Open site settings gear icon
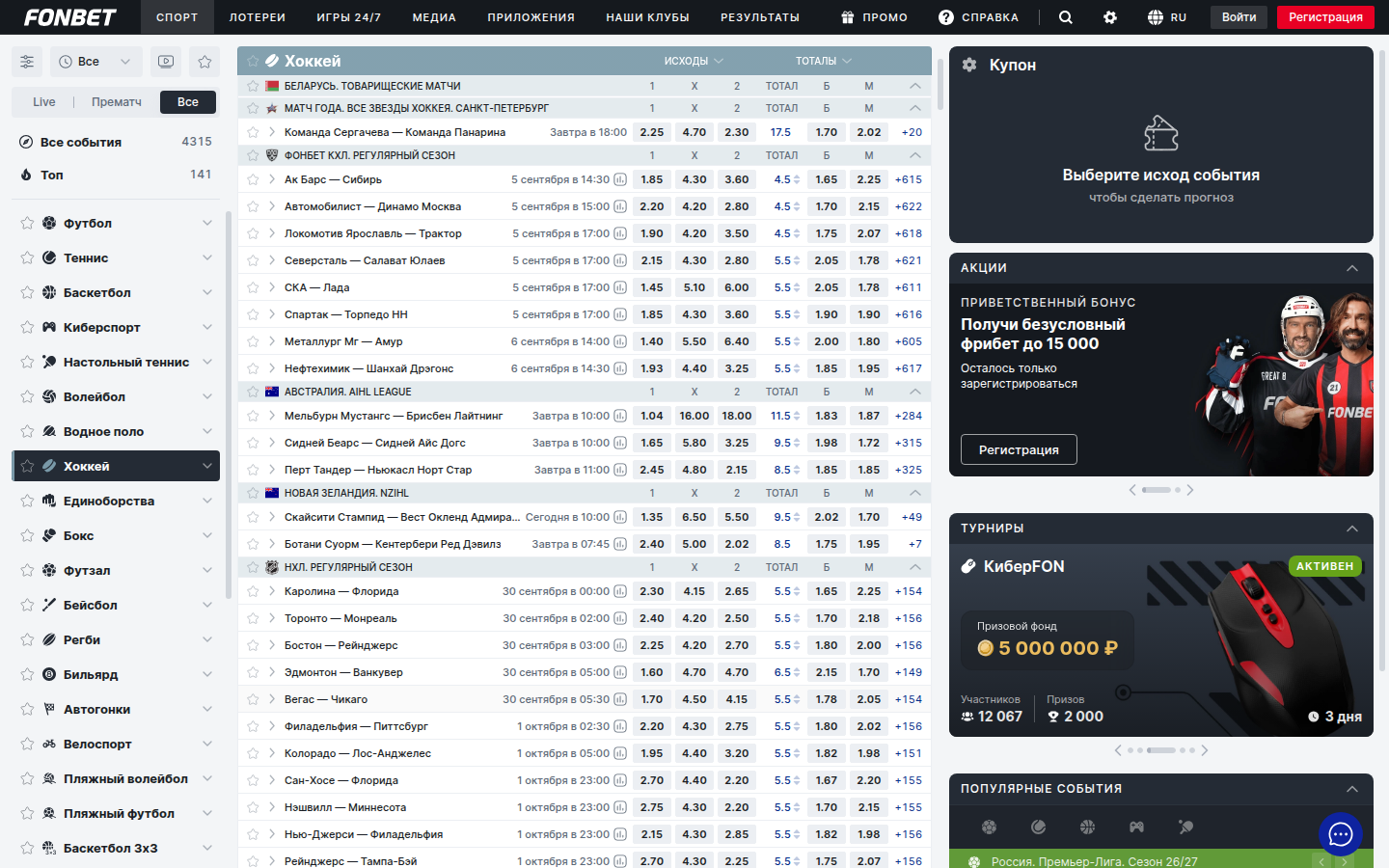1389x868 pixels. coord(1110,17)
